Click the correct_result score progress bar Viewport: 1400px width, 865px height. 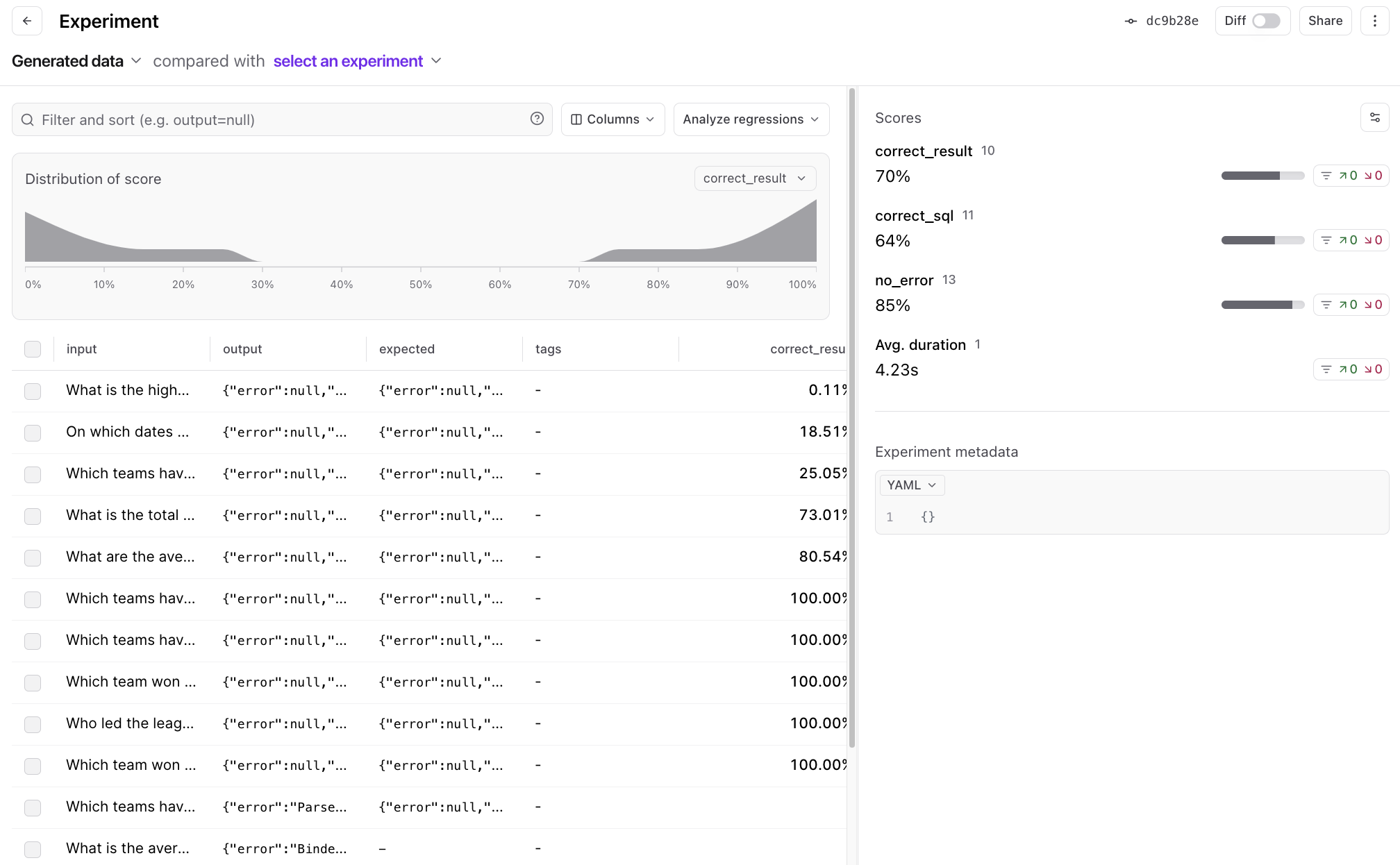(1262, 176)
